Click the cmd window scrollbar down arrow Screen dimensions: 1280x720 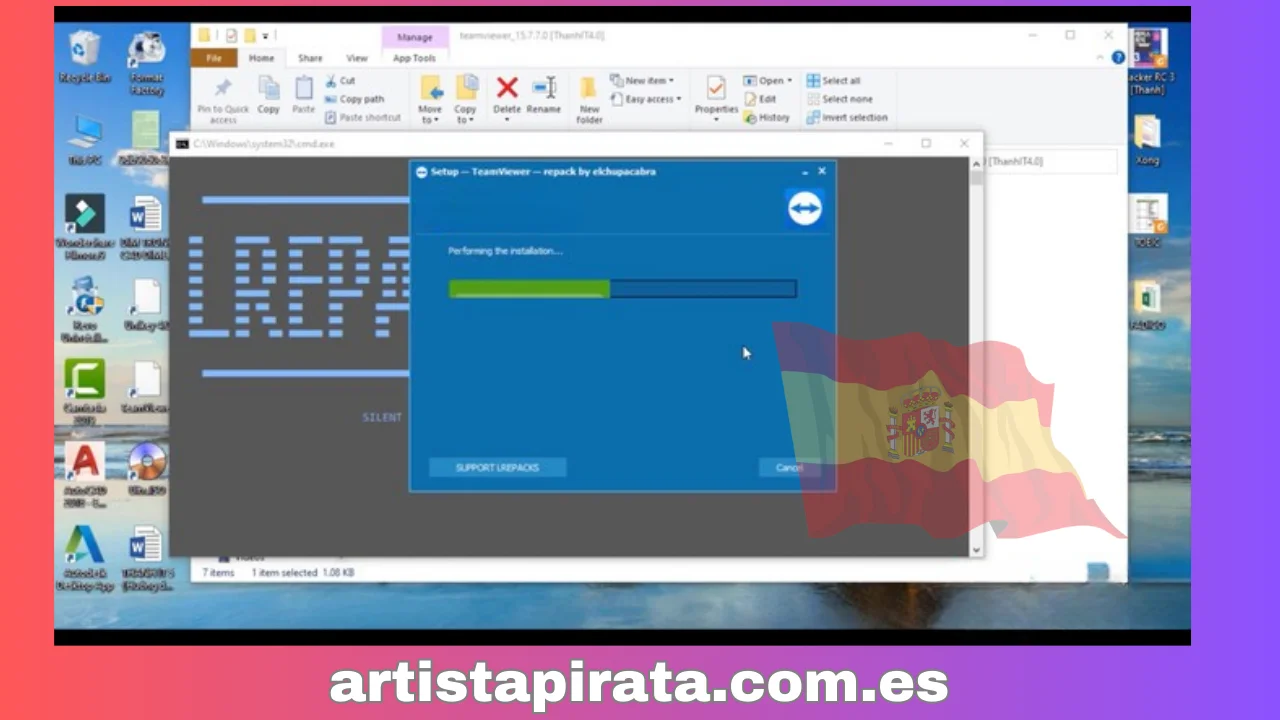(x=976, y=550)
